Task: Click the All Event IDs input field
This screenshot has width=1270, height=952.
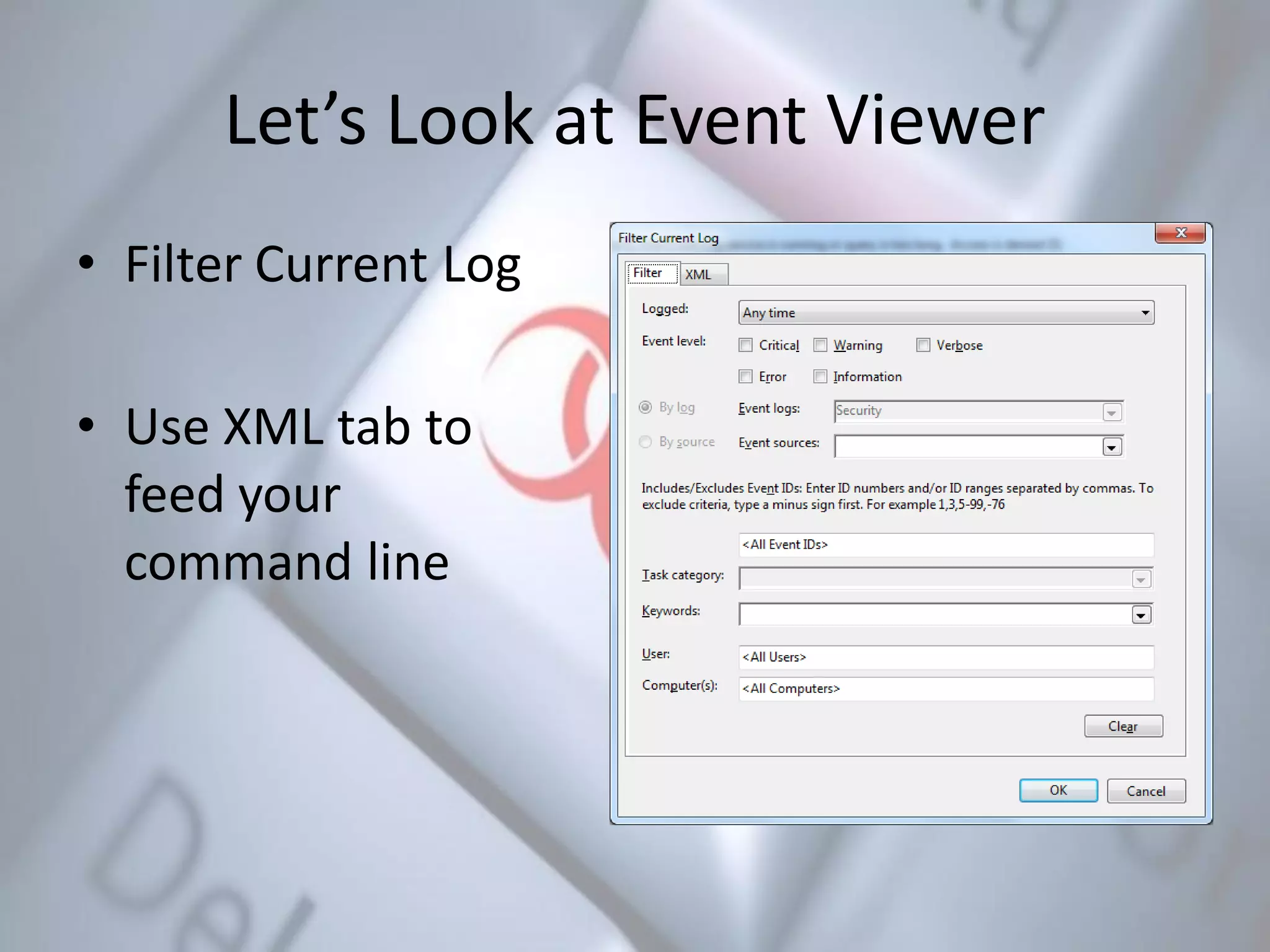Action: pyautogui.click(x=946, y=545)
